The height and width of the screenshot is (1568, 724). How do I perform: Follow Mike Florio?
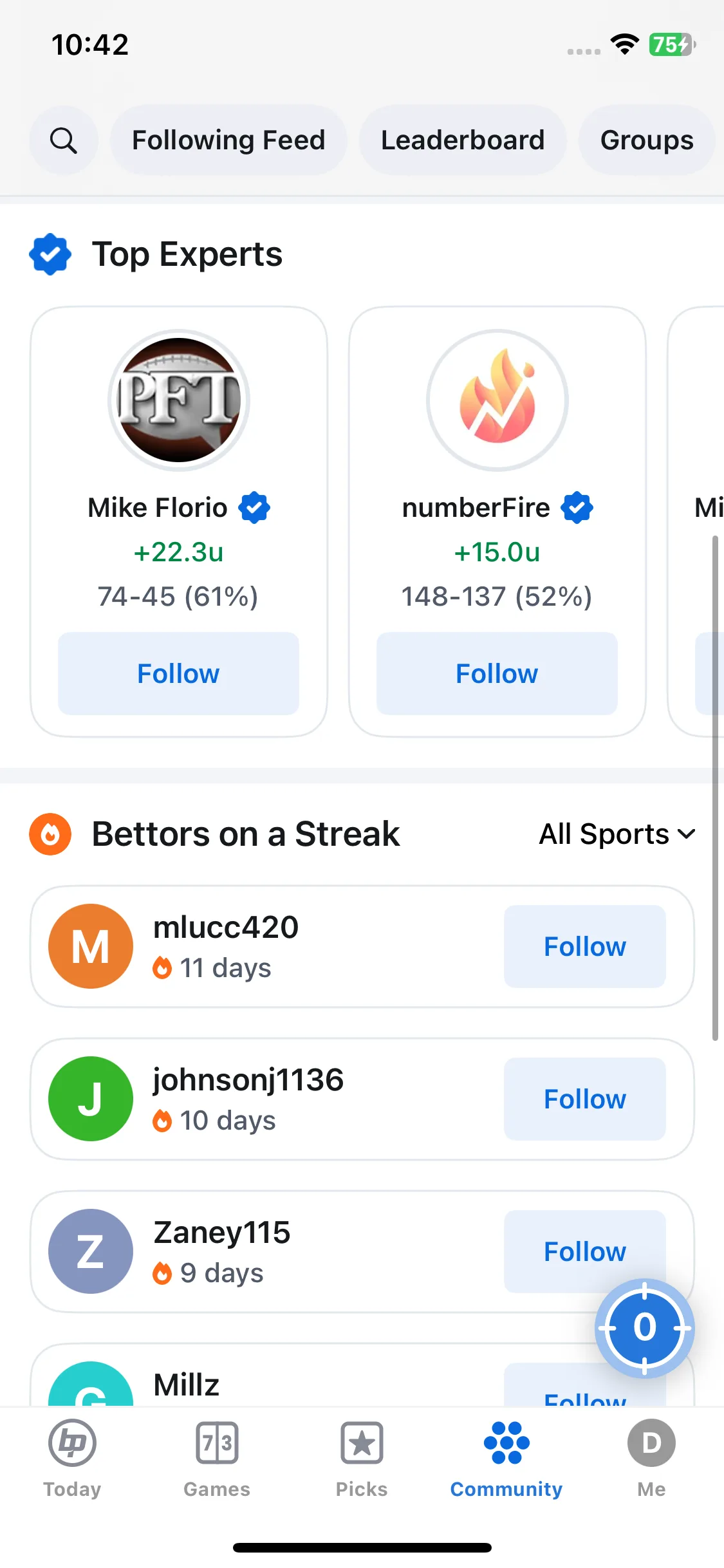click(179, 674)
